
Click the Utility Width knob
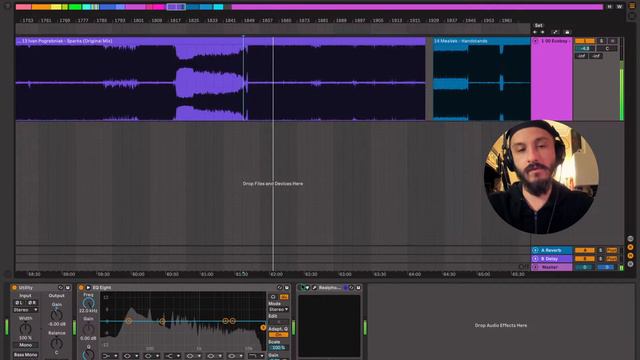point(25,328)
